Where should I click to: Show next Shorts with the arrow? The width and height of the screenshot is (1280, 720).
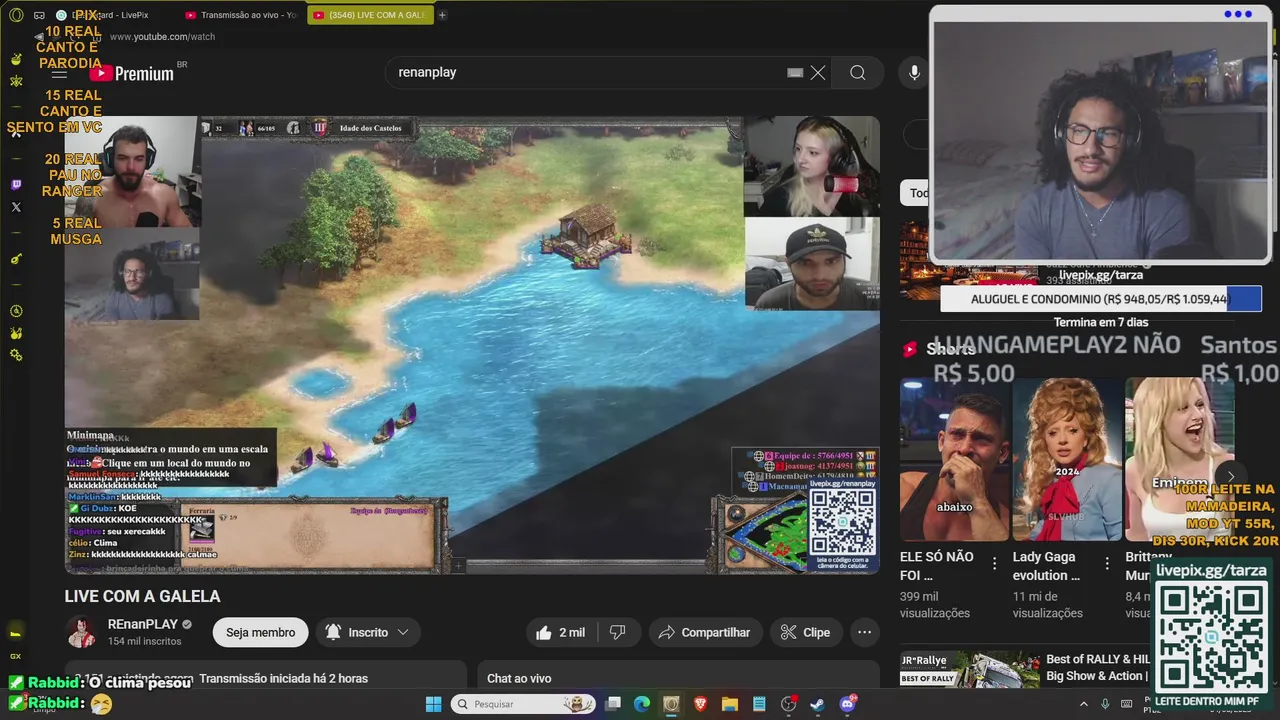click(1231, 477)
